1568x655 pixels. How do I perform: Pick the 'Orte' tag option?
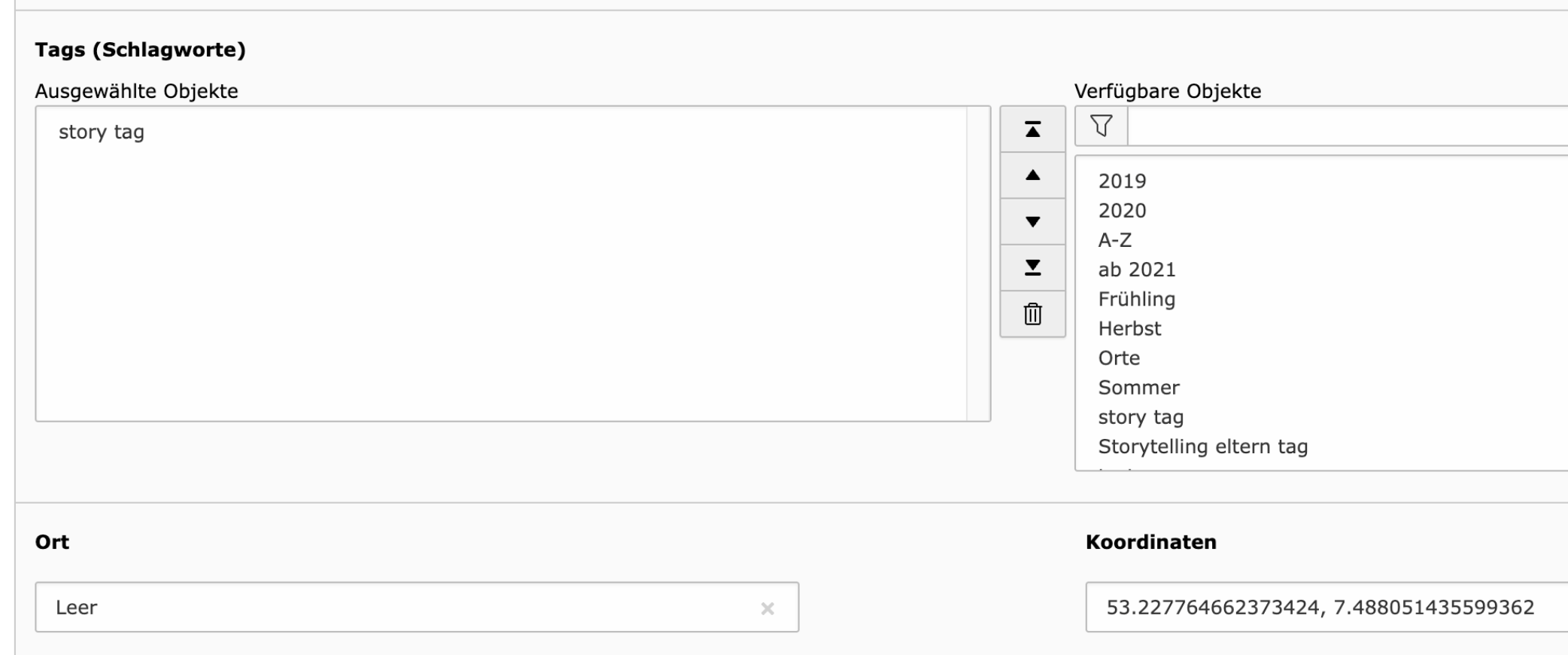1119,358
